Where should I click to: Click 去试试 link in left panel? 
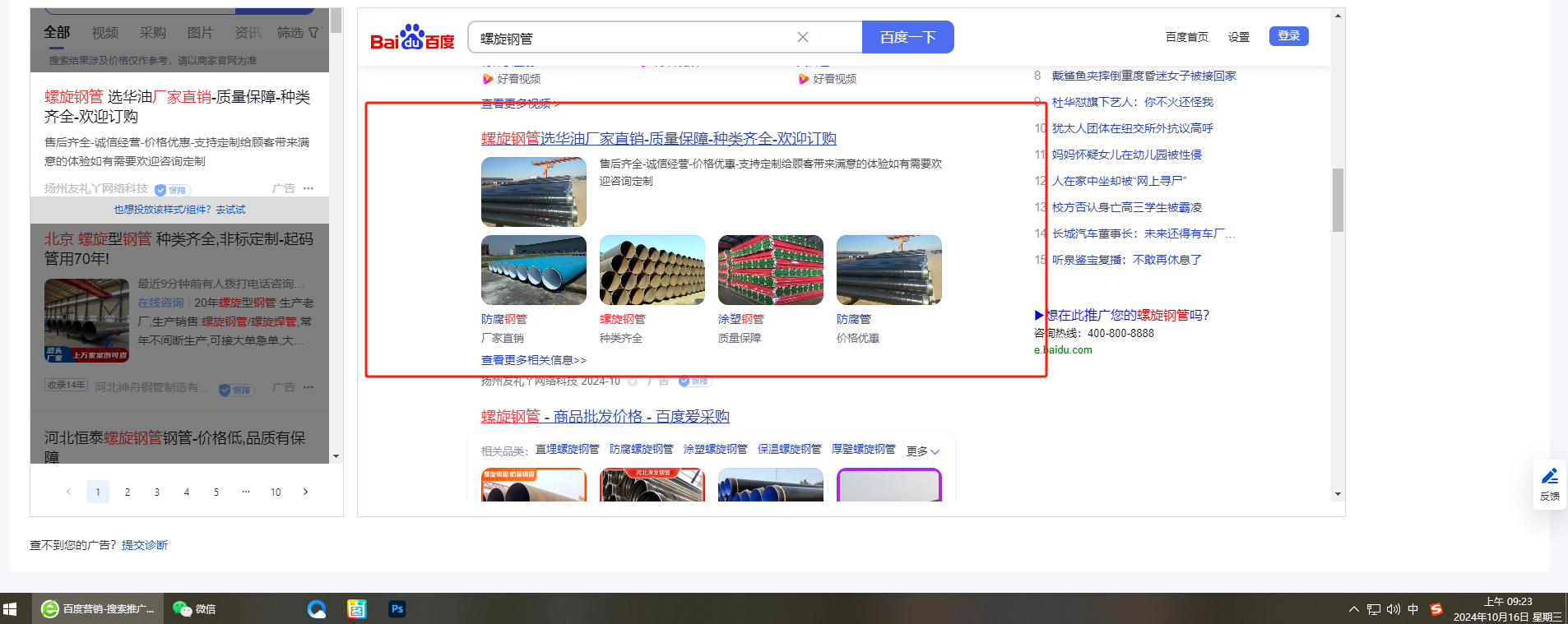(230, 210)
